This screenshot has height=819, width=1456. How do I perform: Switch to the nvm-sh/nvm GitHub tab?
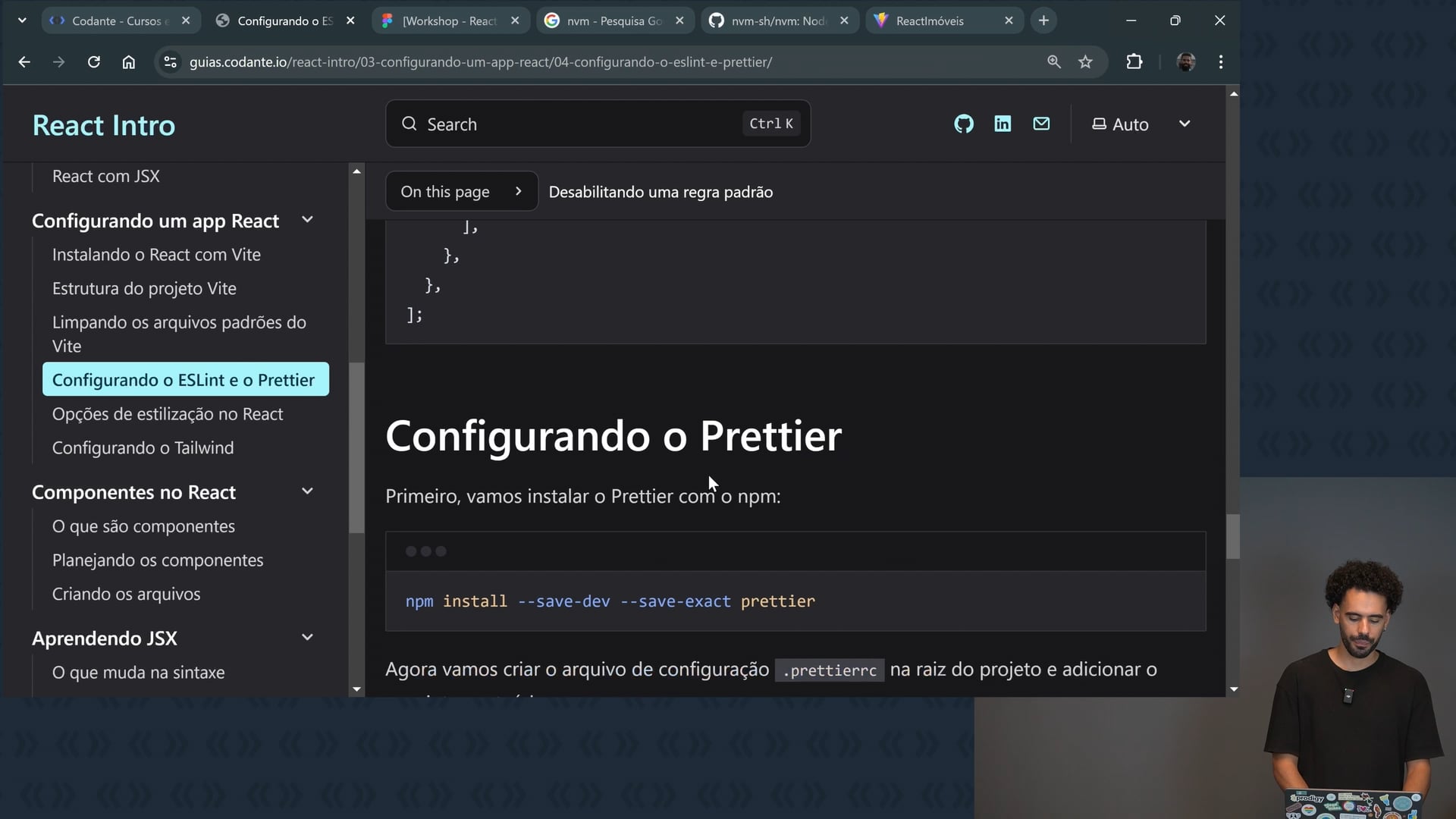[x=777, y=20]
